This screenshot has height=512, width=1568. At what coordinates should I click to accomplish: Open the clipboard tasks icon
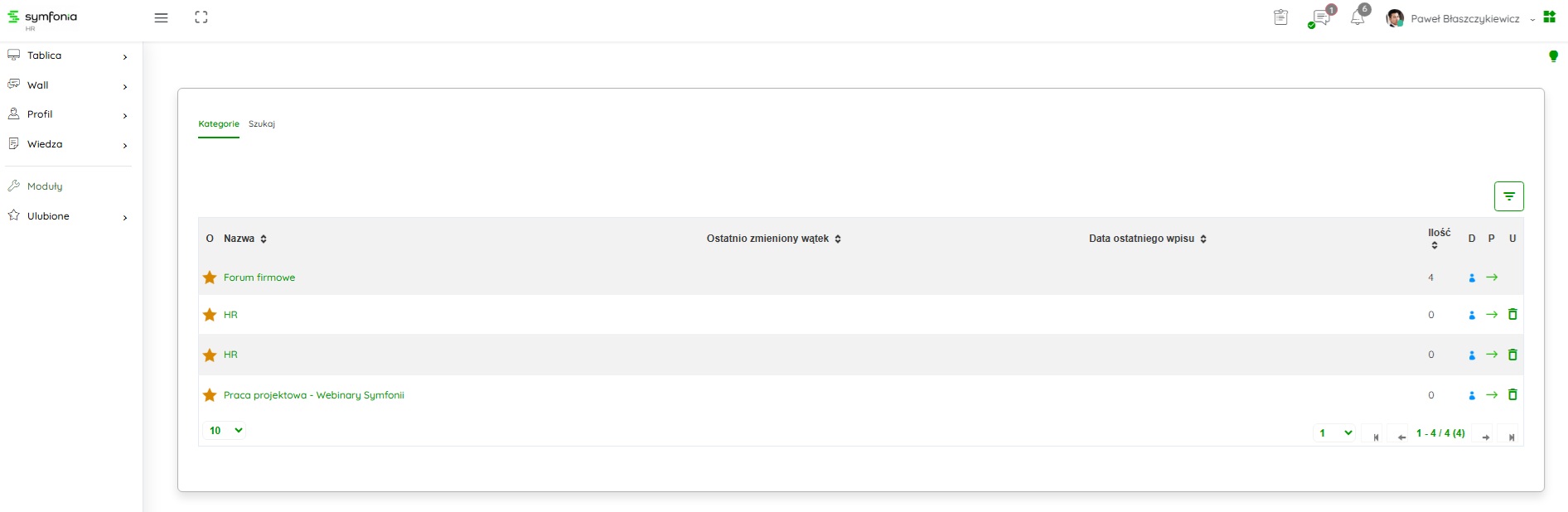point(1280,17)
